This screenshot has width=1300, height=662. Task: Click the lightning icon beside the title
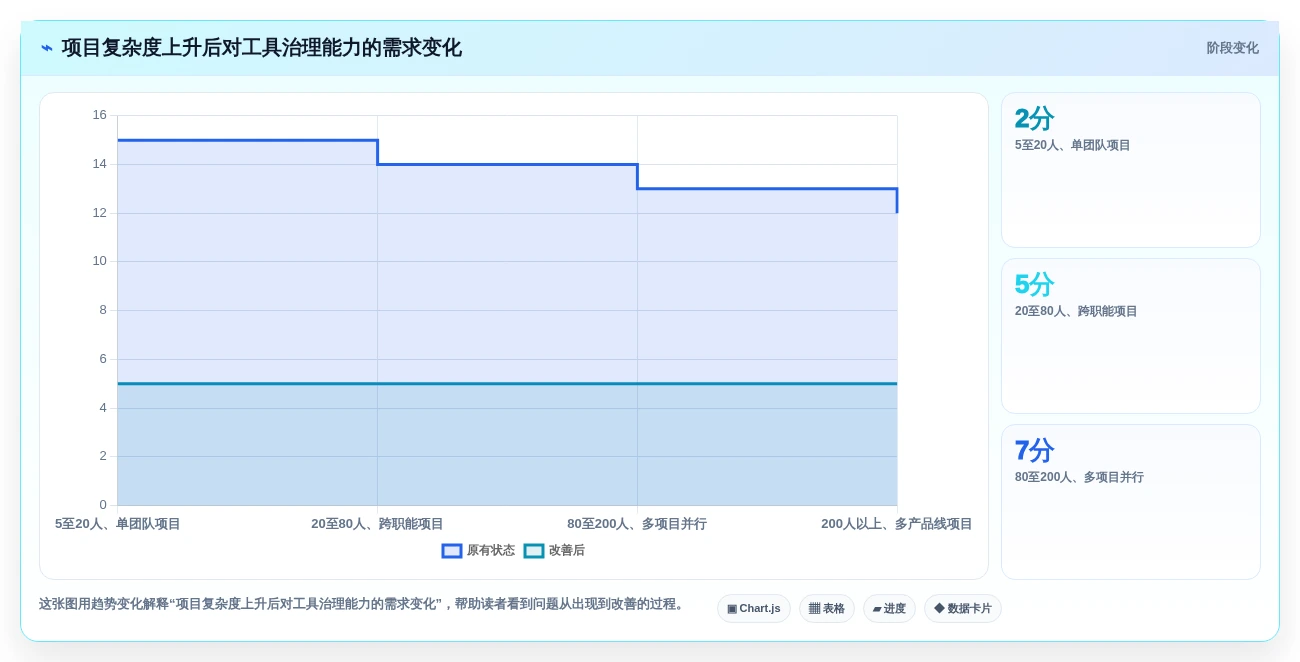point(47,48)
